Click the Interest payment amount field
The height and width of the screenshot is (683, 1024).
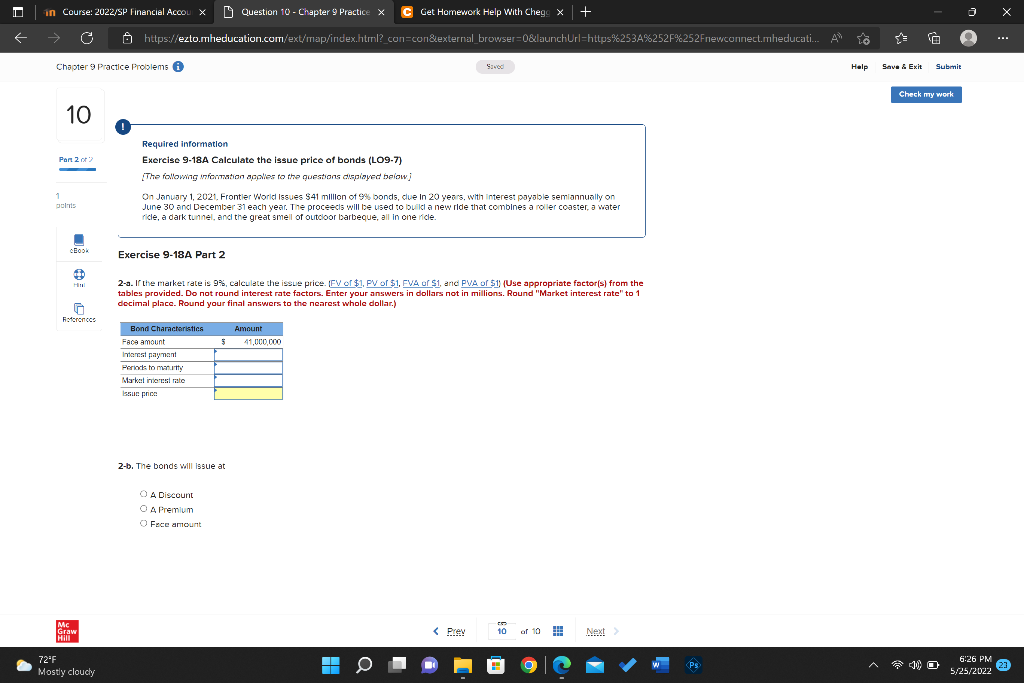pos(246,353)
